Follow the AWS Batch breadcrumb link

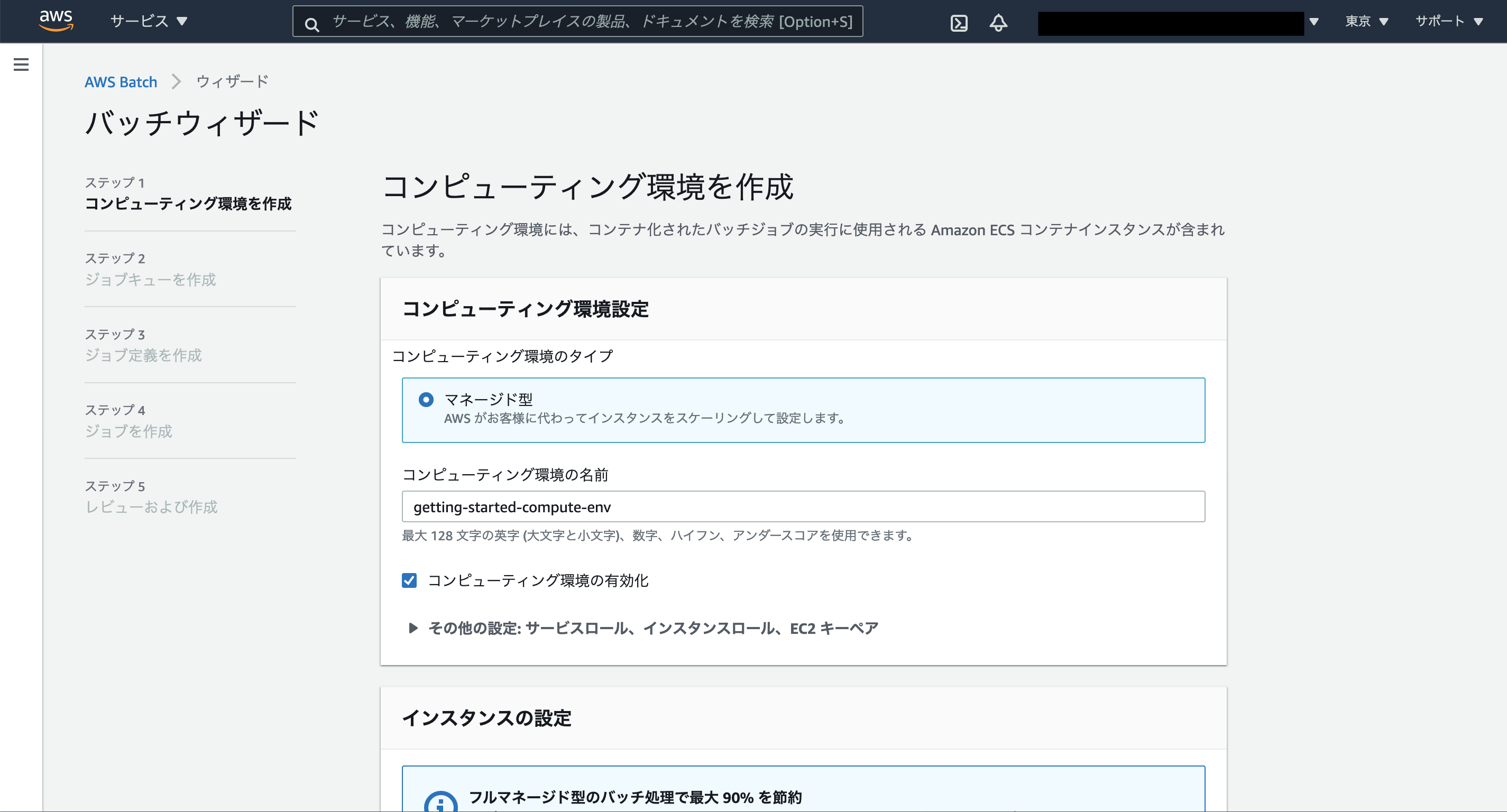pos(121,82)
